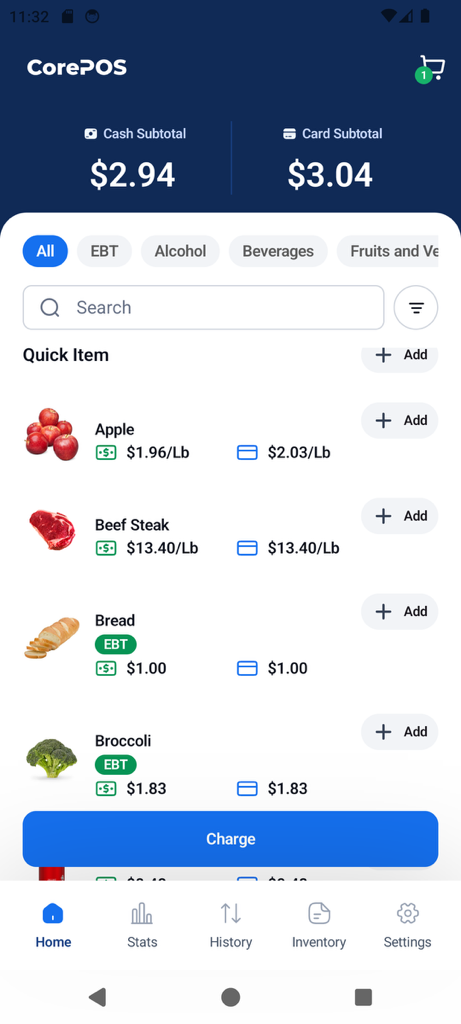This screenshot has width=461, height=1024.
Task: Tap Android back navigation button
Action: [97, 997]
